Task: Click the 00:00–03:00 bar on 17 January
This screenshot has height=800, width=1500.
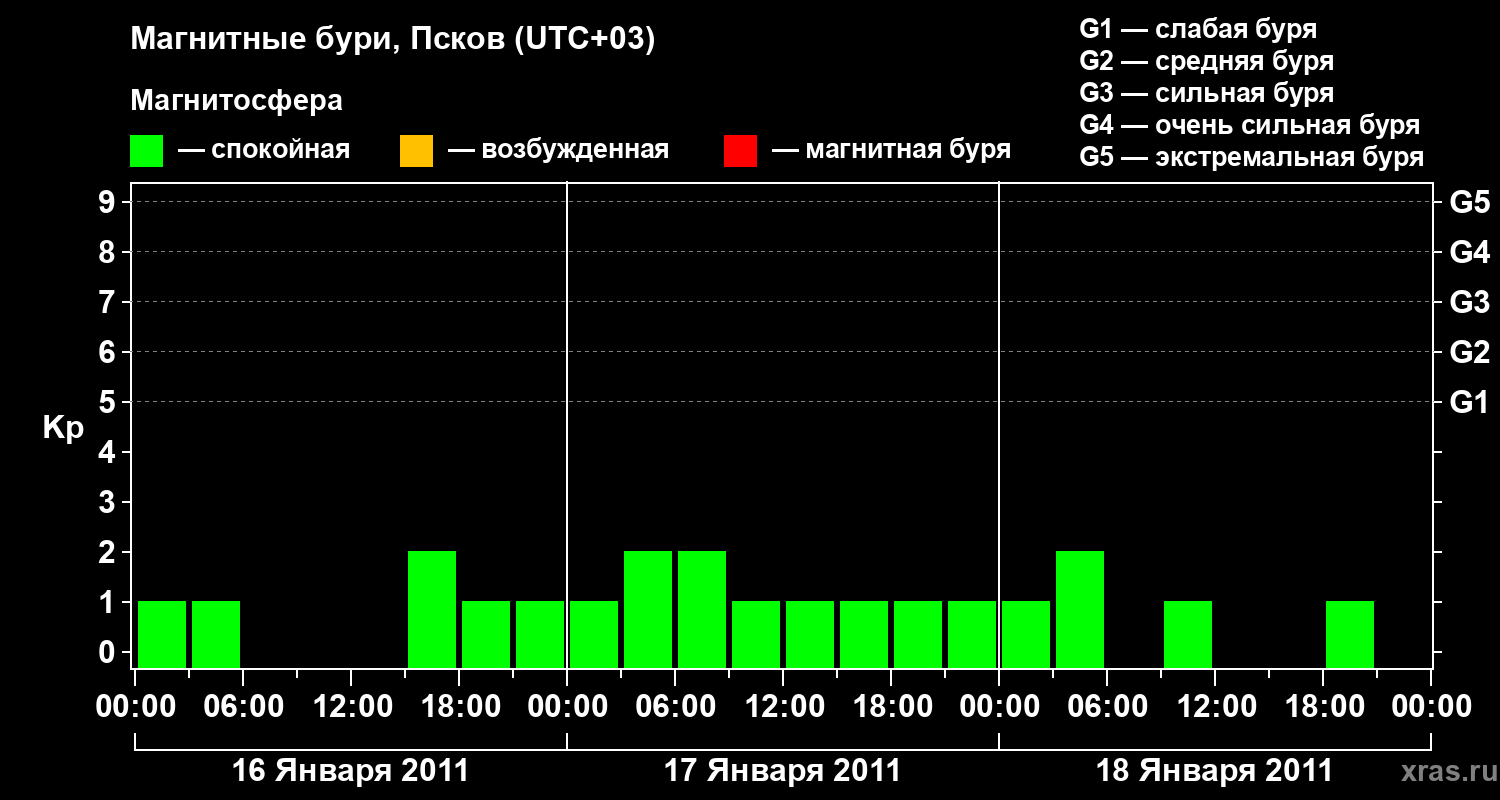Action: pos(594,634)
